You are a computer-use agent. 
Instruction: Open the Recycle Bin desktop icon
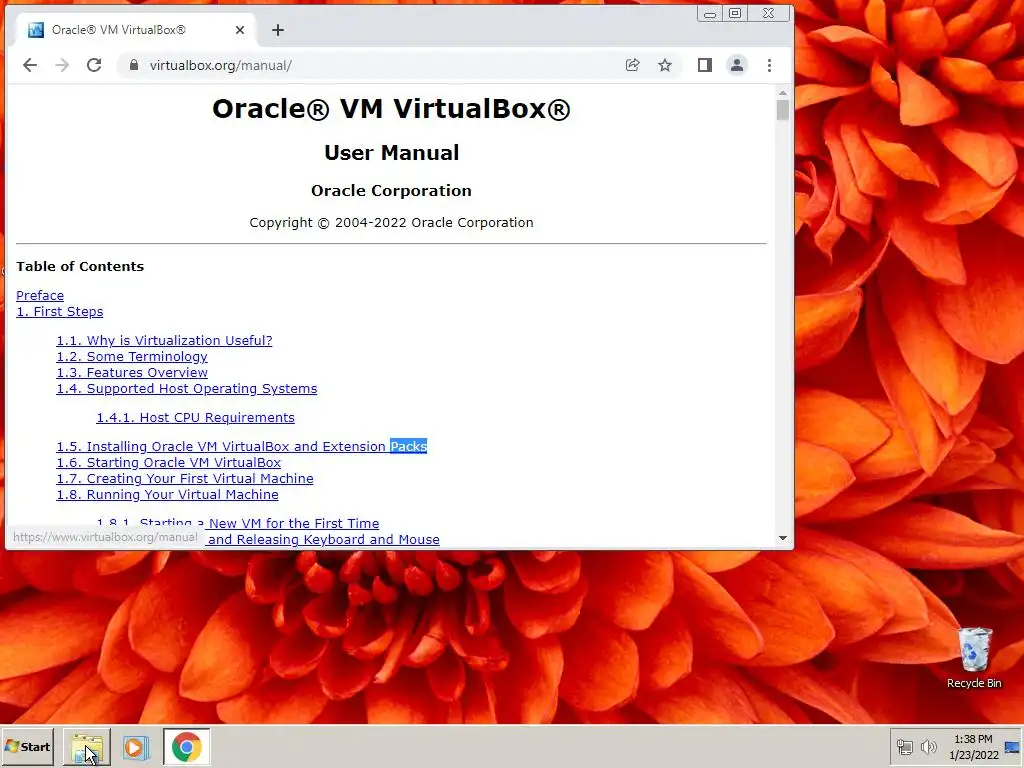coord(974,658)
